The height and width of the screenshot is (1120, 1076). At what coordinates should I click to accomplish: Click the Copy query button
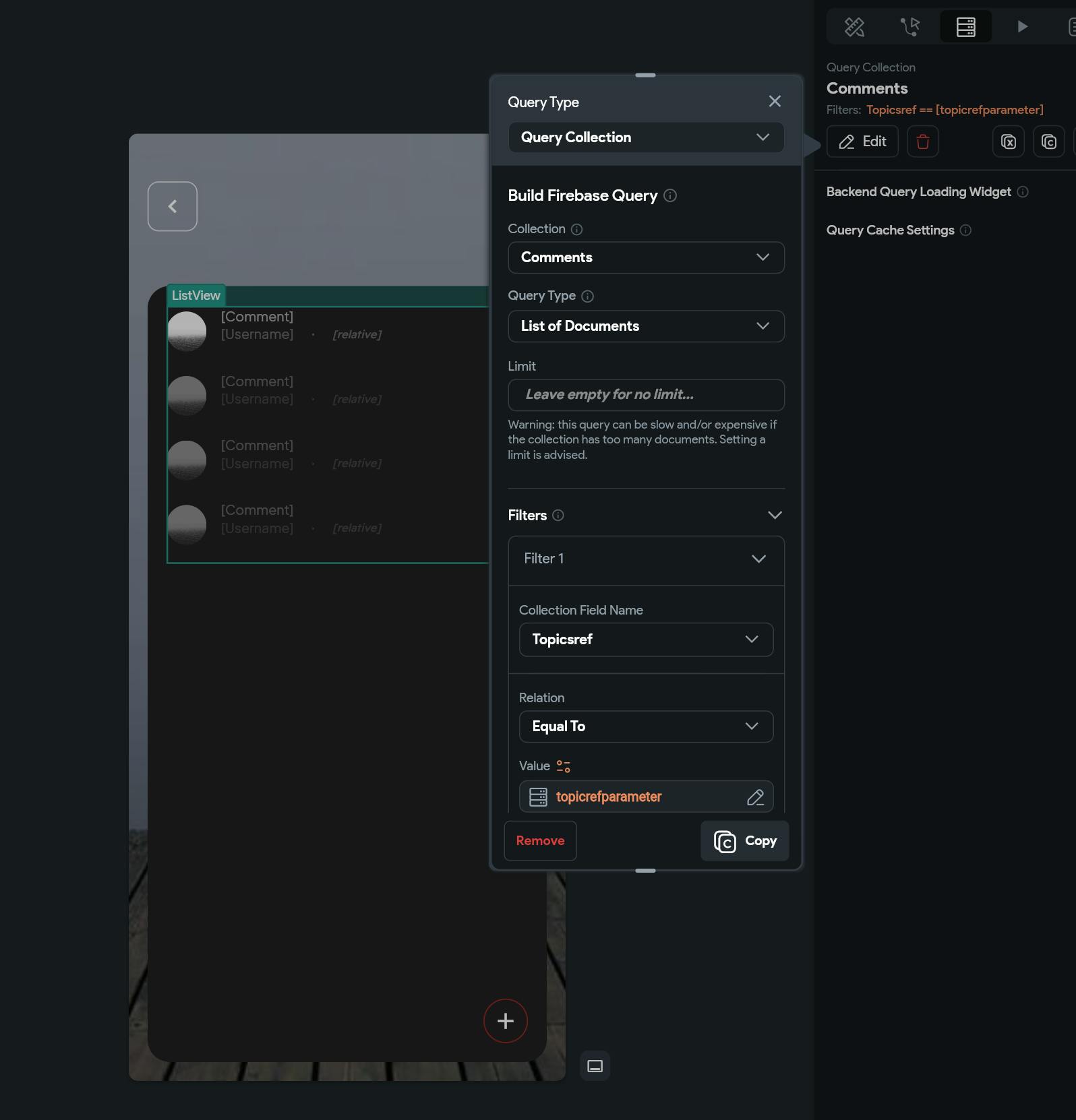click(744, 841)
